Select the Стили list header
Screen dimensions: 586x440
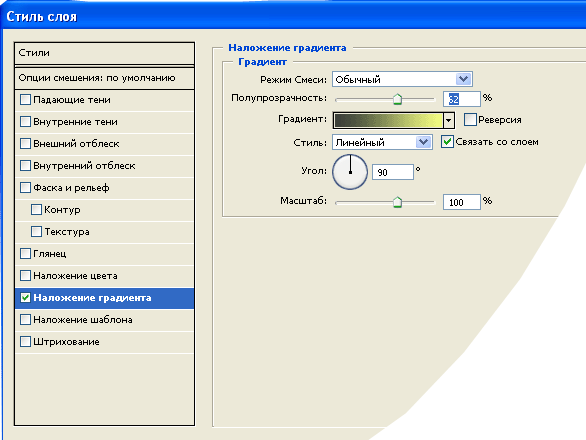click(x=104, y=53)
